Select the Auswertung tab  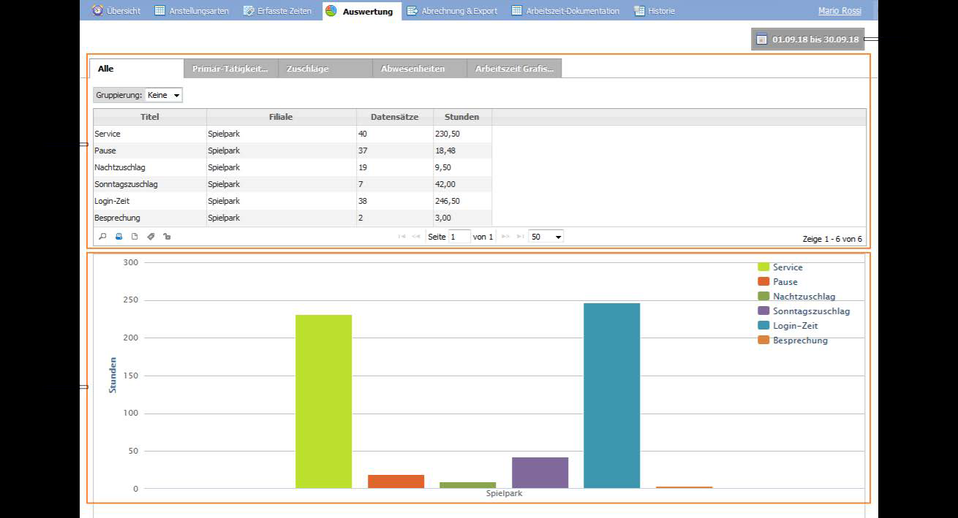362,11
